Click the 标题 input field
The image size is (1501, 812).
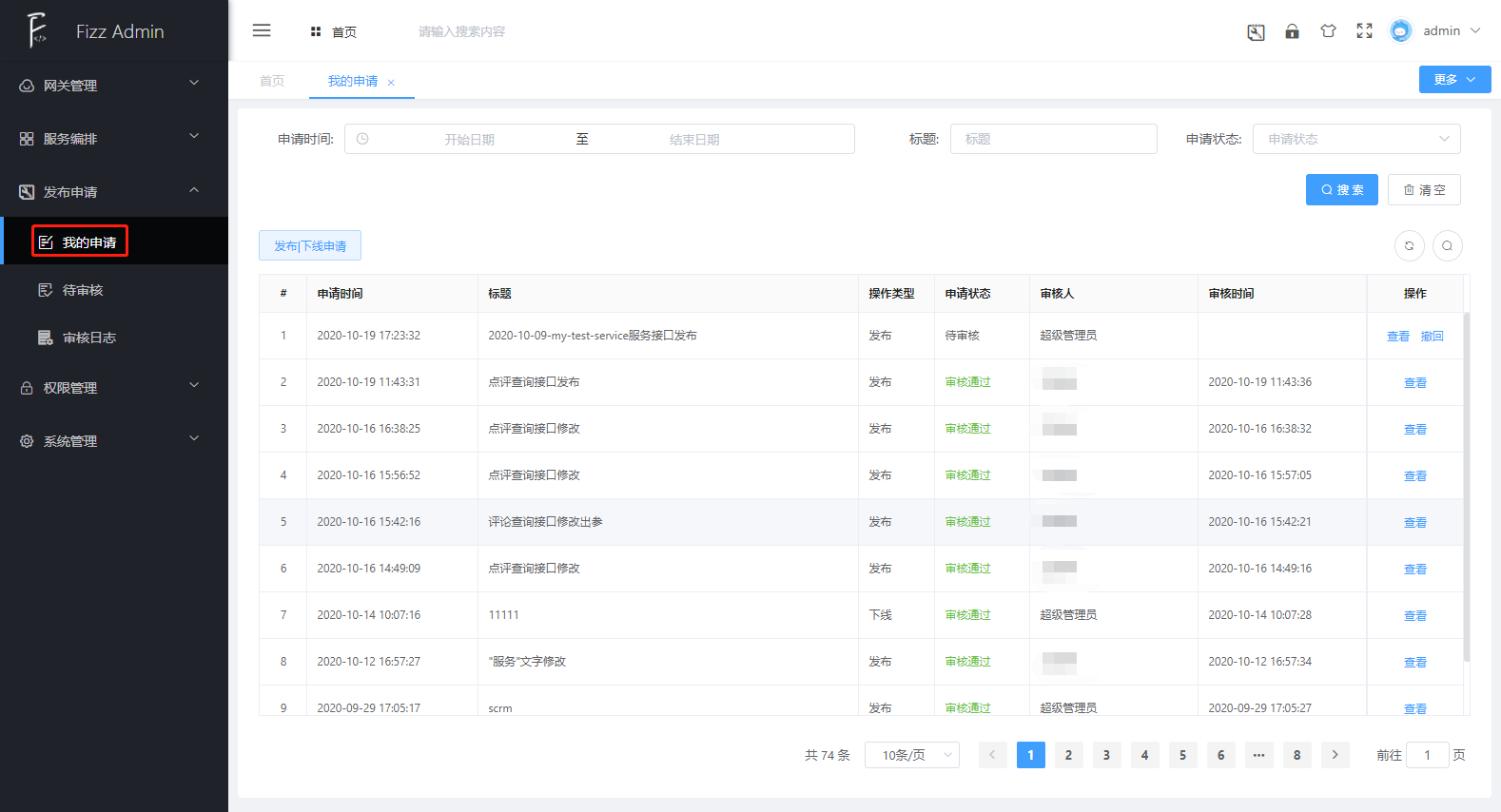pyautogui.click(x=1053, y=139)
